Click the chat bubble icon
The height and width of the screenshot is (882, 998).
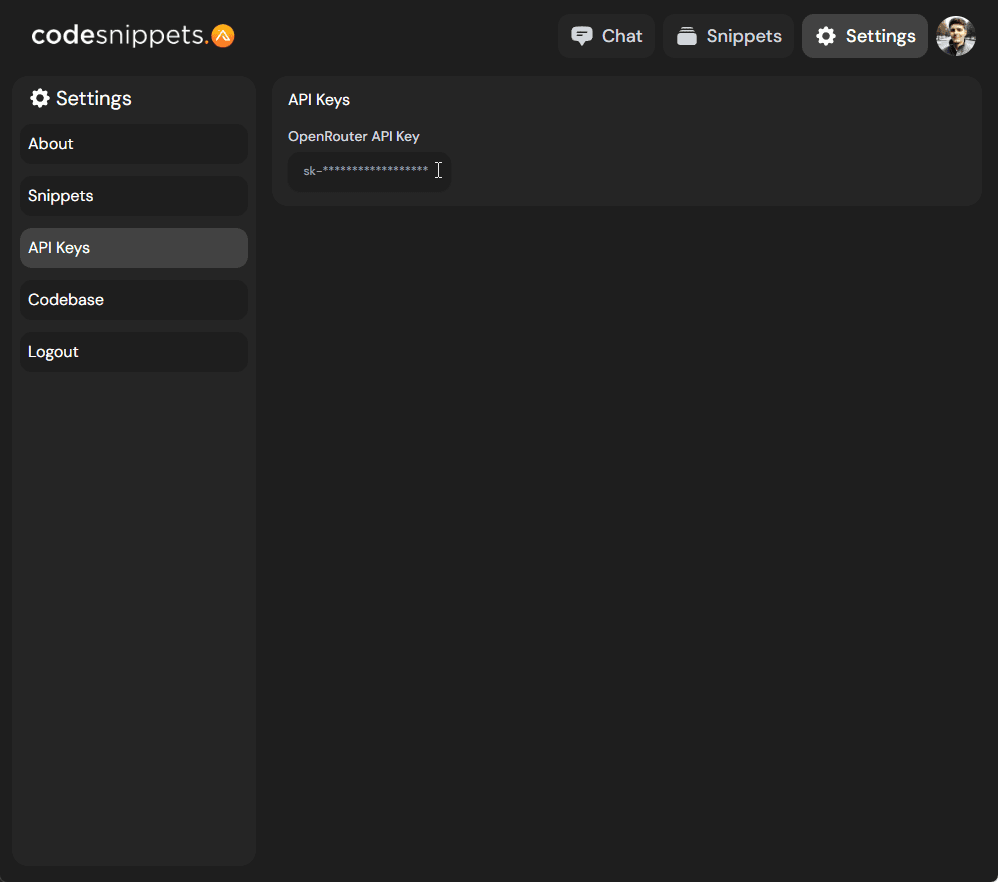[582, 36]
